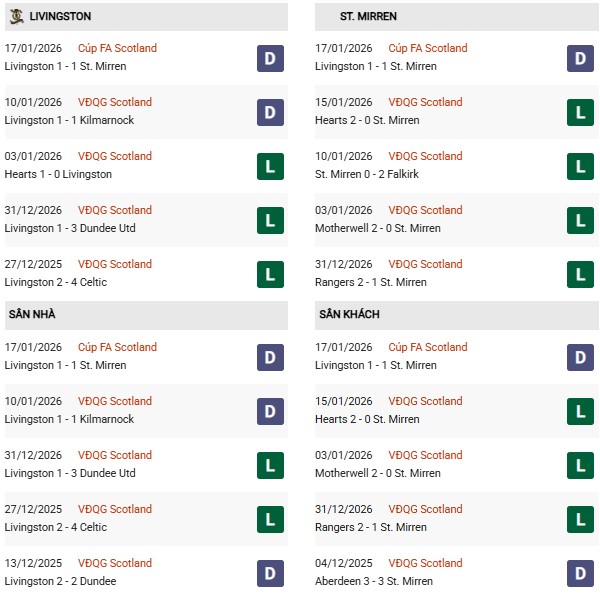Select the draw badge for Livingston 2-2 Dundee

[269, 573]
